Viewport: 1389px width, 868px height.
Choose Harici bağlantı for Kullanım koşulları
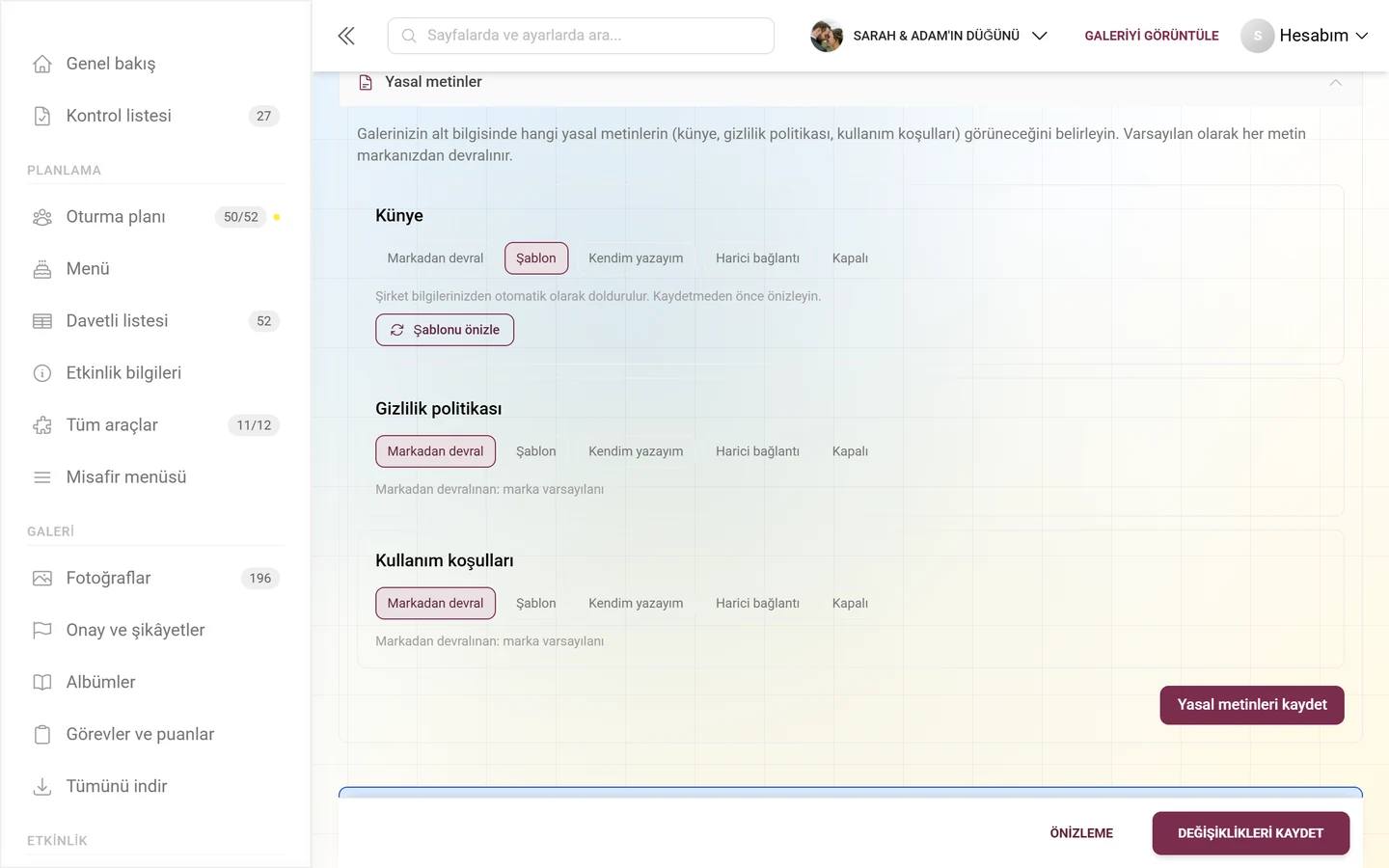[x=757, y=604]
